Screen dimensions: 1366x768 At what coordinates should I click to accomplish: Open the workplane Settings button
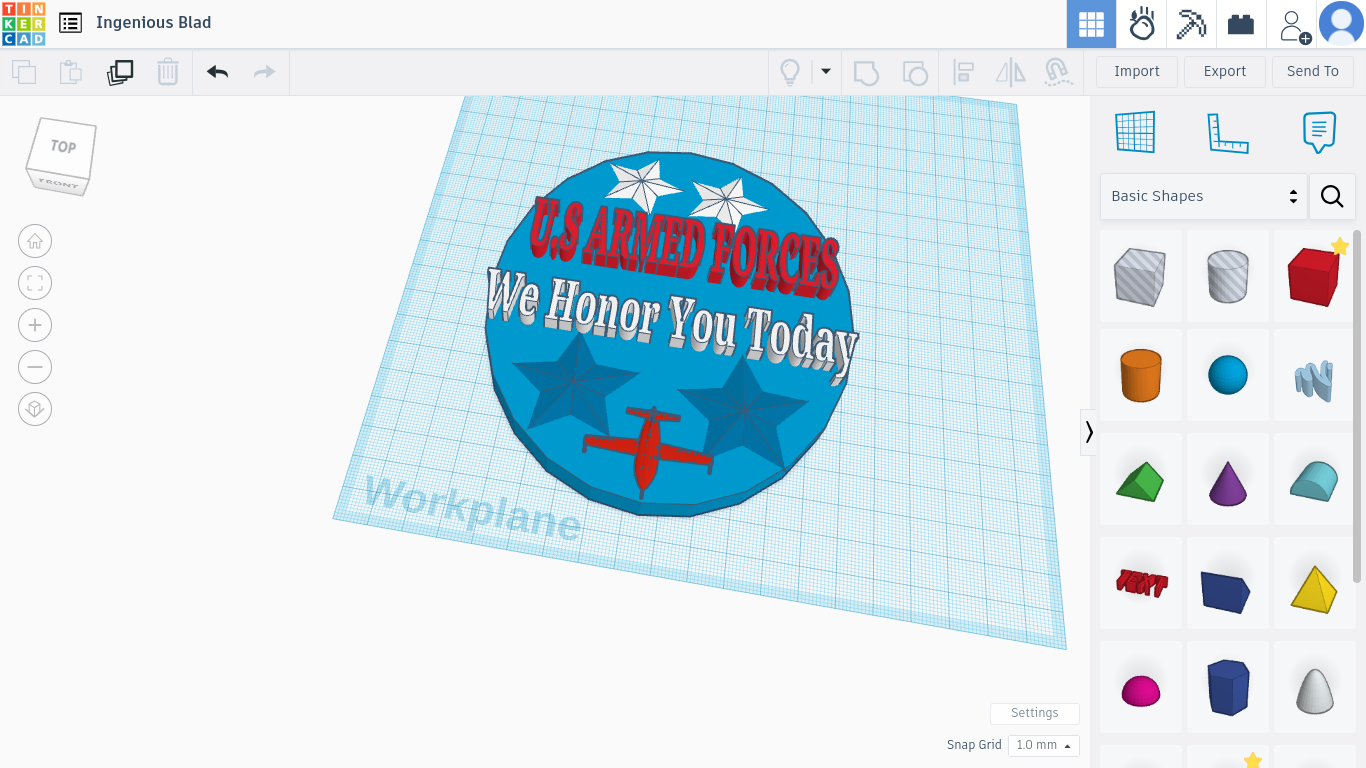click(x=1034, y=713)
